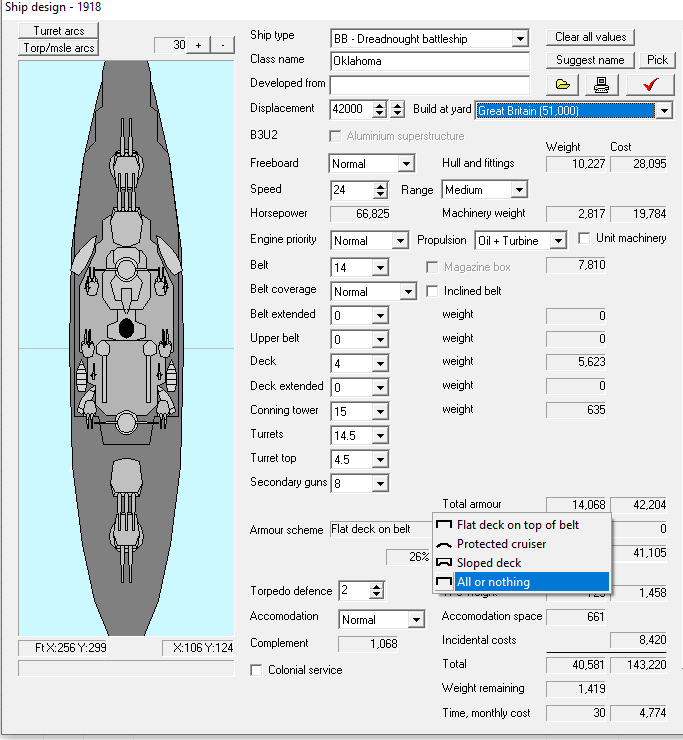
Task: Expand Conning tower armour dropdown
Action: tap(380, 412)
